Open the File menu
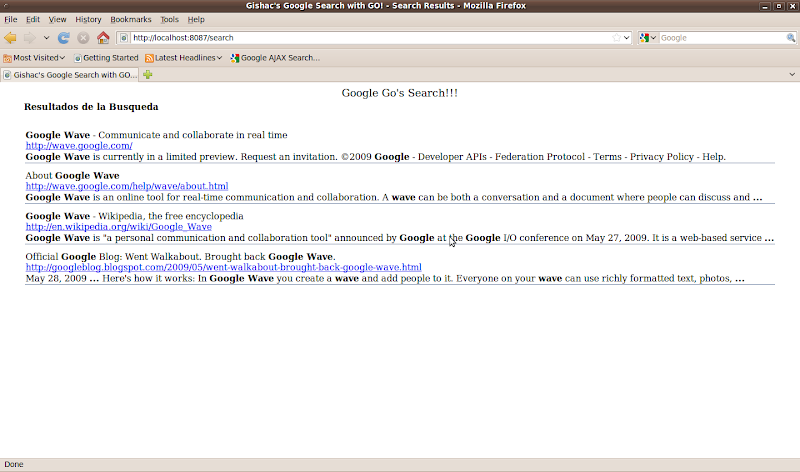Screen dimensions: 800x472 coord(11,19)
